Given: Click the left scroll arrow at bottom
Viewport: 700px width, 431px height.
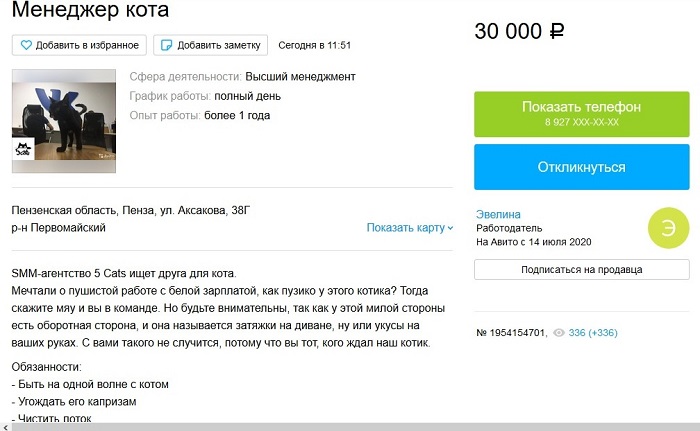Looking at the screenshot, I should tap(5, 426).
